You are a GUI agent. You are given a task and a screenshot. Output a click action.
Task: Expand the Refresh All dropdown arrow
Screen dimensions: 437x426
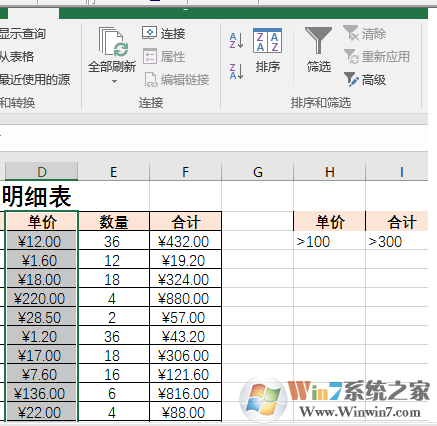[114, 81]
